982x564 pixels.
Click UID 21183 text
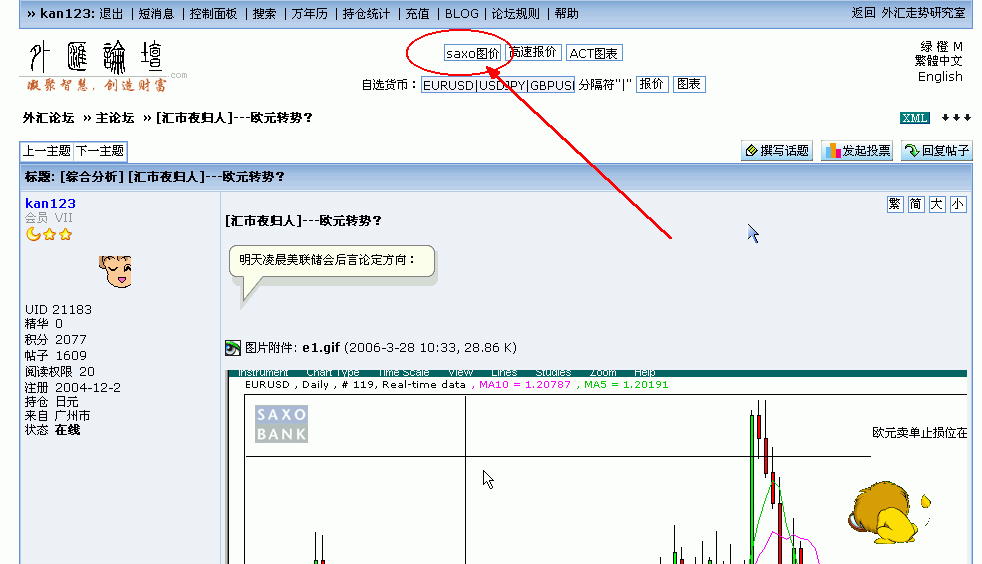tap(58, 310)
